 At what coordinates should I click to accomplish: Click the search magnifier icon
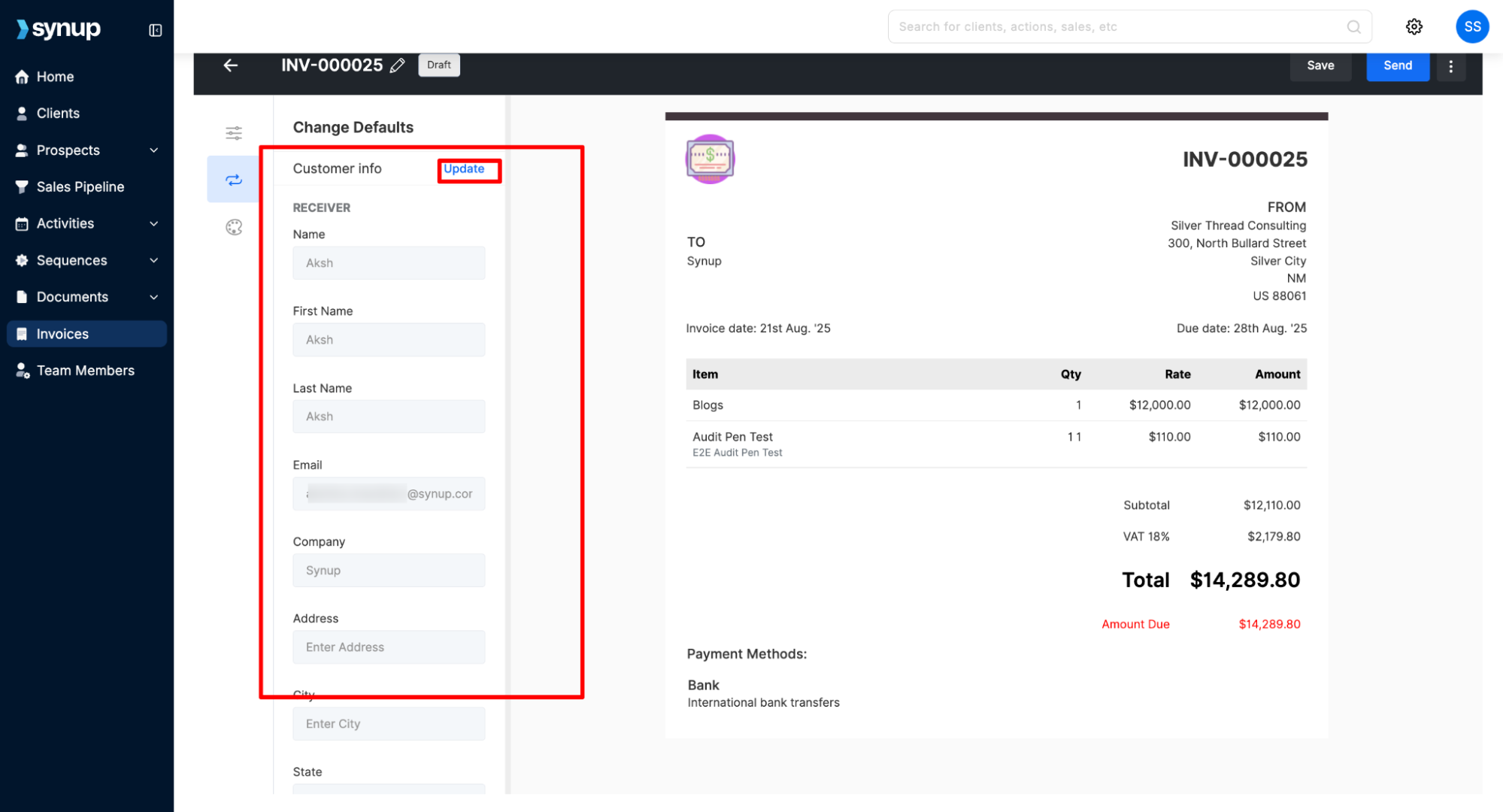click(x=1353, y=27)
